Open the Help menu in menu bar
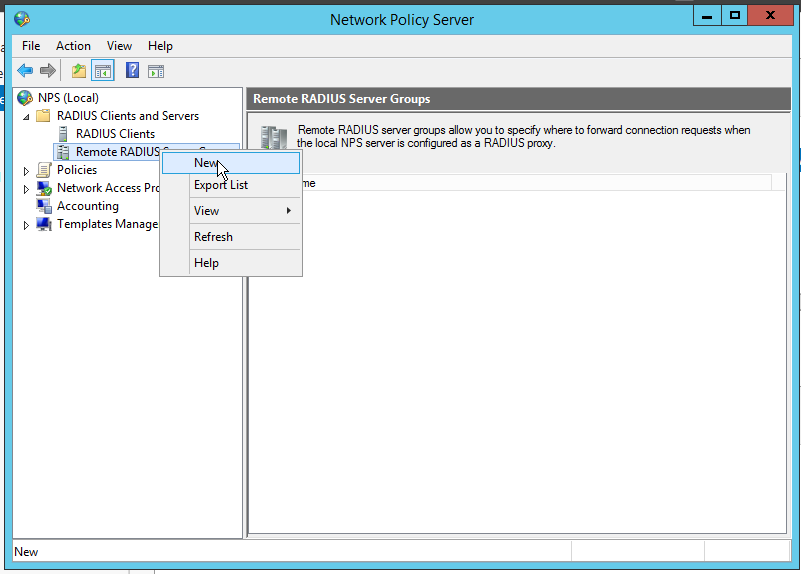The image size is (801, 574). tap(160, 46)
